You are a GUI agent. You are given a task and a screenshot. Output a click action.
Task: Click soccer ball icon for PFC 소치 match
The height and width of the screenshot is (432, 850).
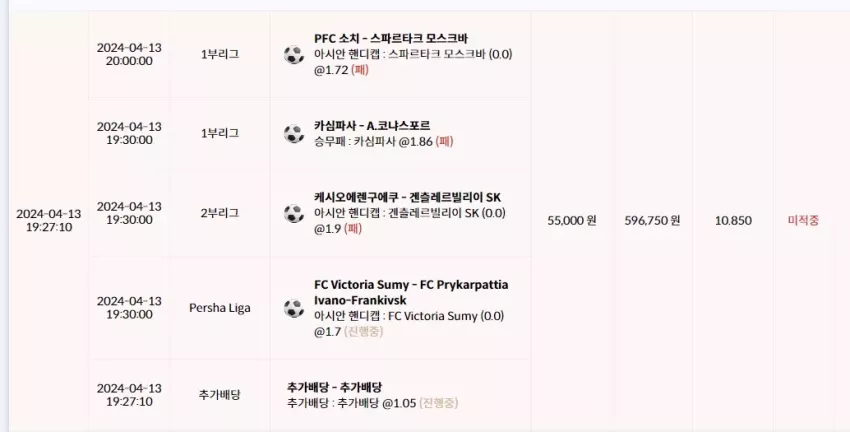coord(294,55)
